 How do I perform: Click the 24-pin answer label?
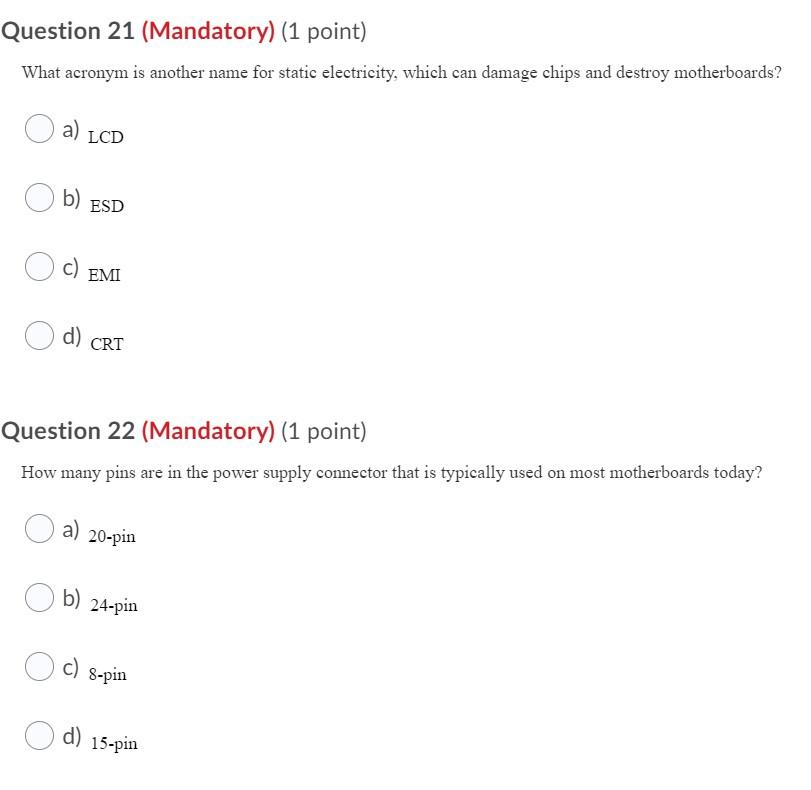(x=113, y=605)
